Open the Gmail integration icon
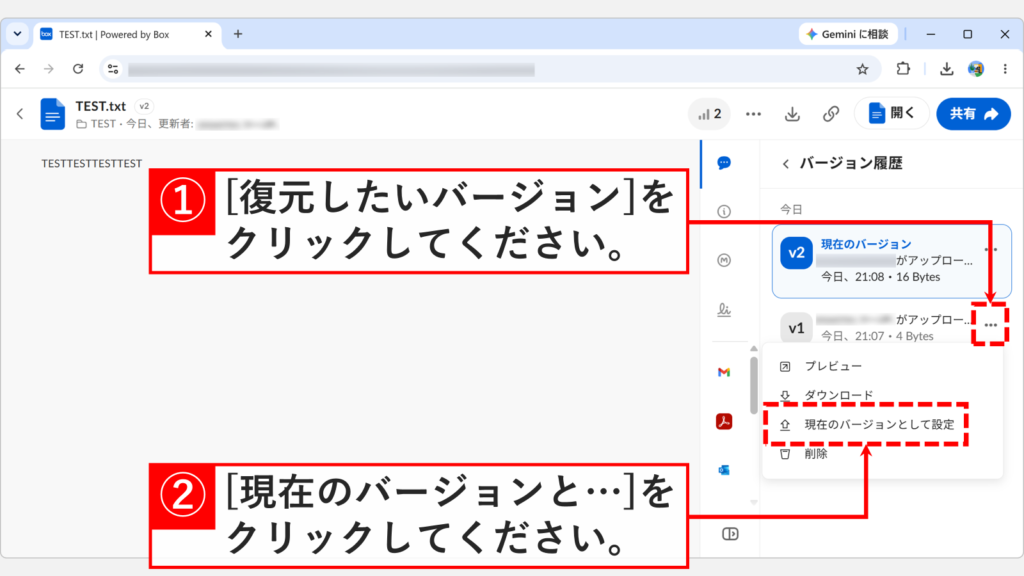 tap(724, 372)
